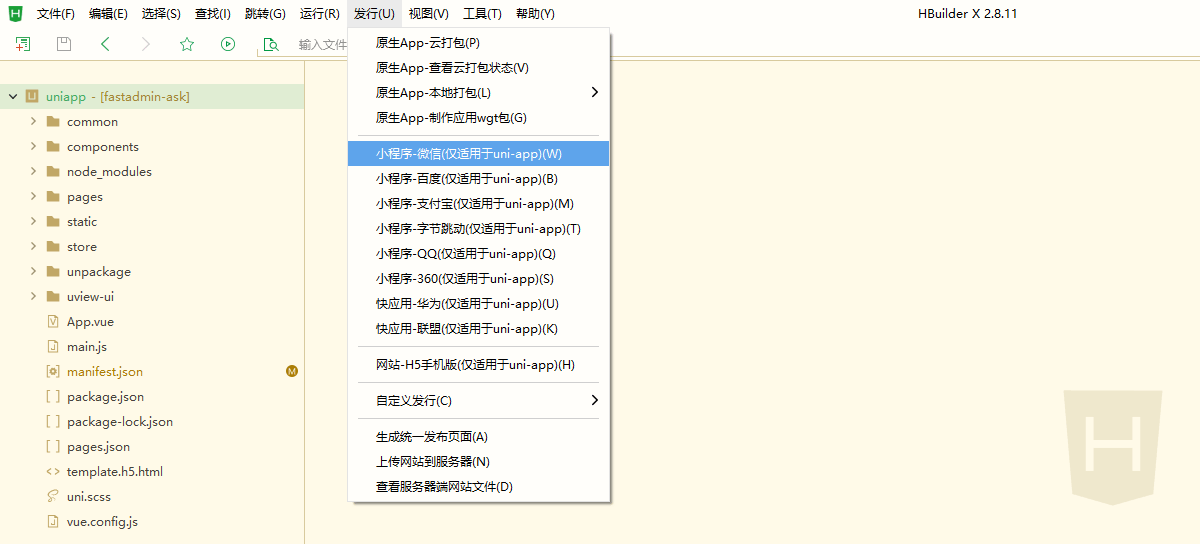Screen dimensions: 1200x544
Task: Expand the pages folder chevron
Action: (x=33, y=196)
